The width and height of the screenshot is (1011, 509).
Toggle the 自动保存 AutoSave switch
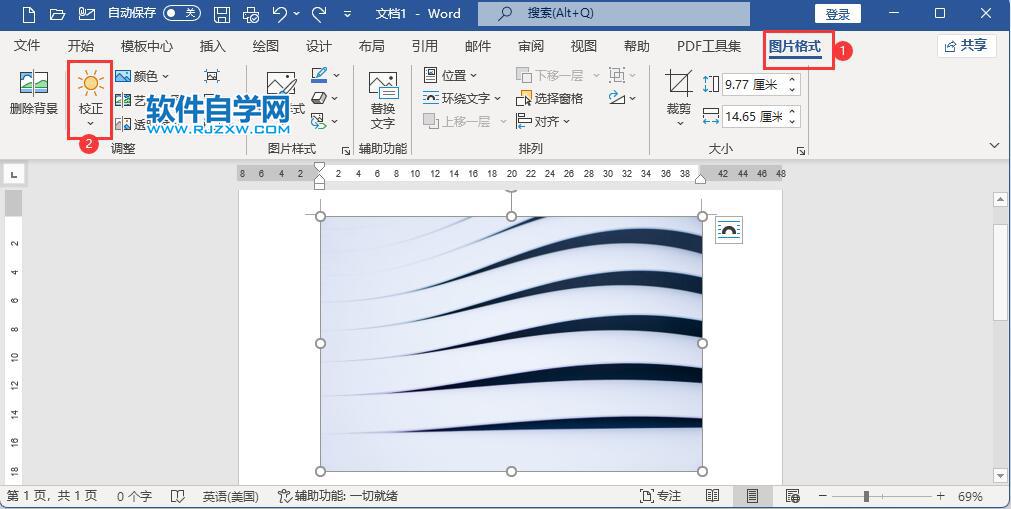point(180,13)
